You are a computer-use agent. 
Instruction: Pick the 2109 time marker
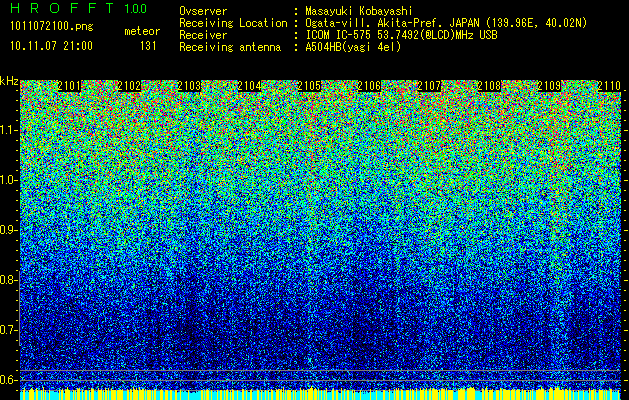[x=549, y=87]
